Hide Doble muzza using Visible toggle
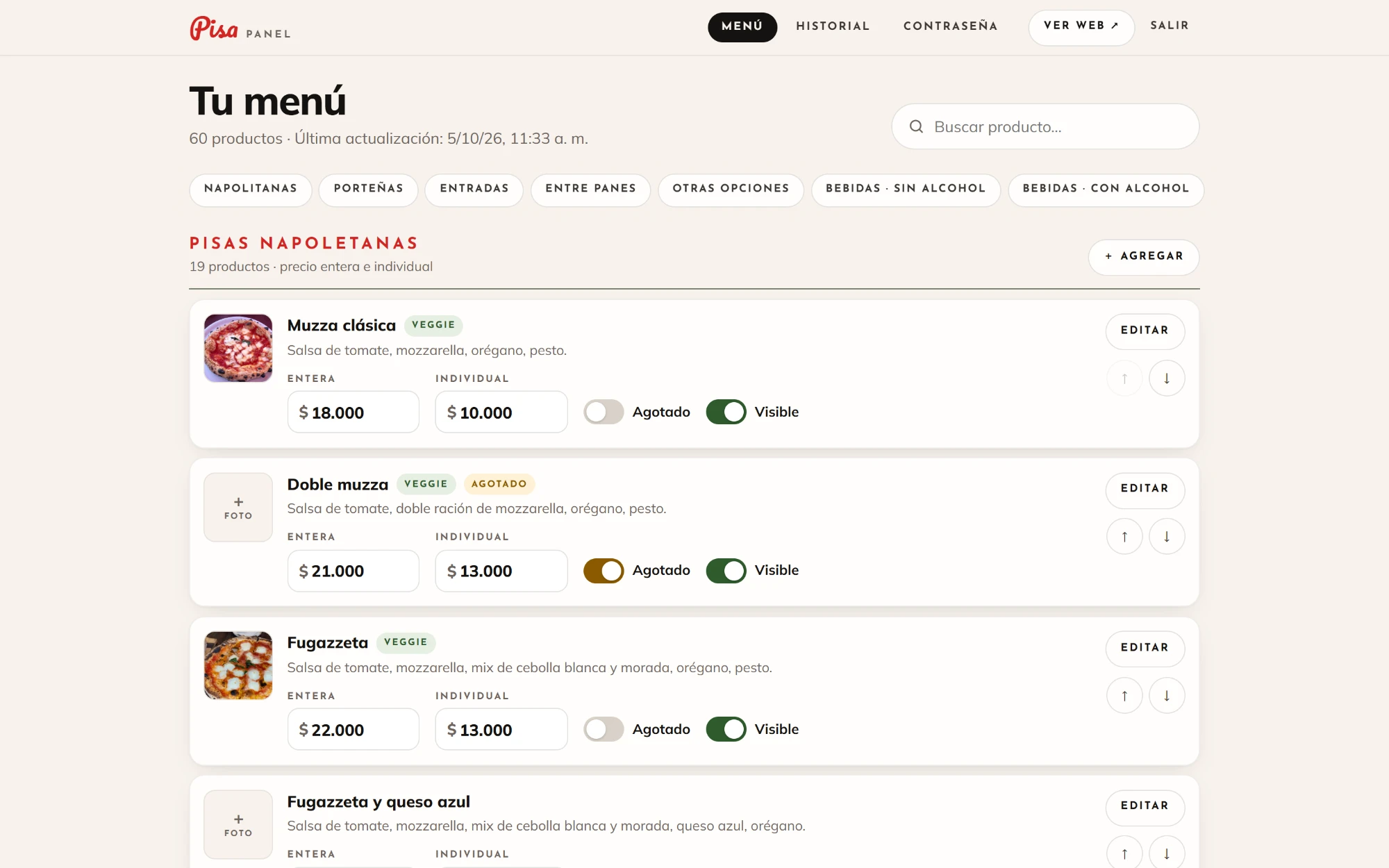Image resolution: width=1389 pixels, height=868 pixels. coord(726,571)
